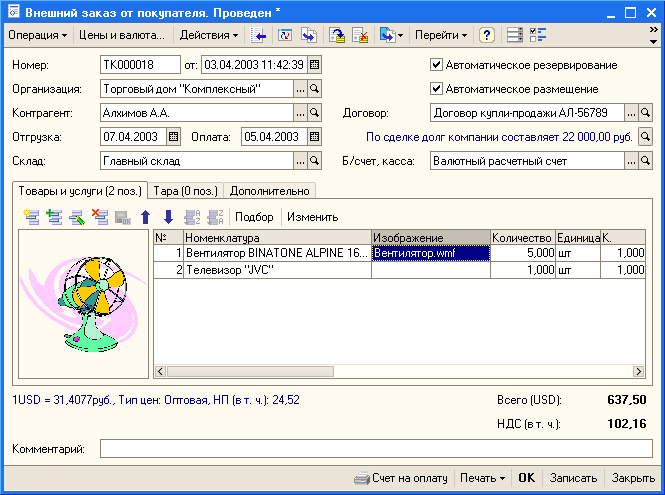Switch to the Тара (0 поз.) tab
665x495 pixels.
[x=185, y=190]
